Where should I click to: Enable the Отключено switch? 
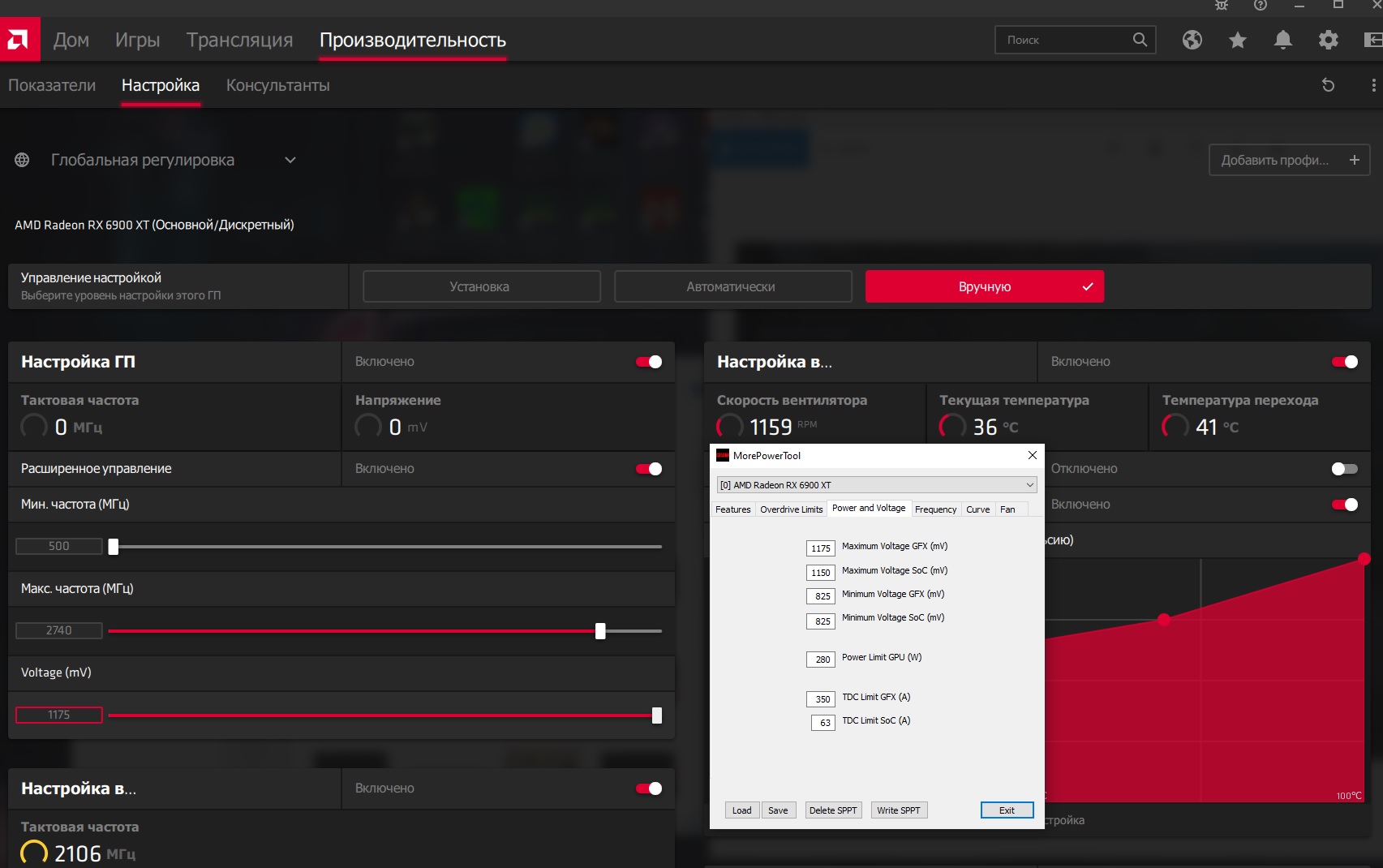[x=1345, y=469]
